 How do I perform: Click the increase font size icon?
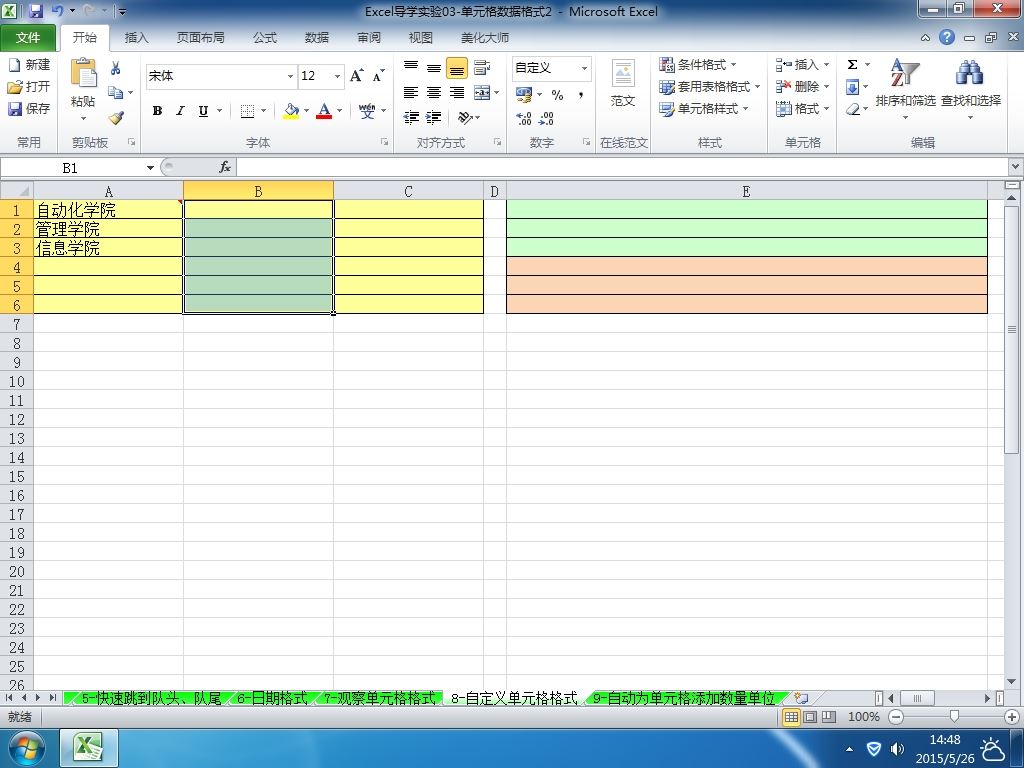pos(357,76)
